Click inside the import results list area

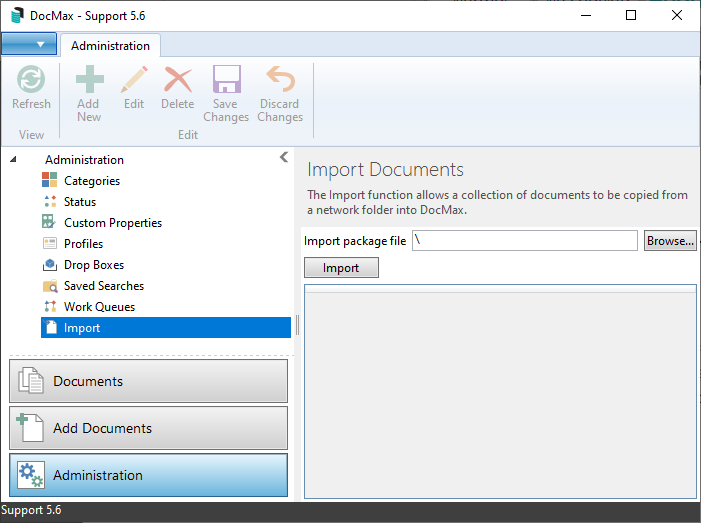tap(500, 391)
